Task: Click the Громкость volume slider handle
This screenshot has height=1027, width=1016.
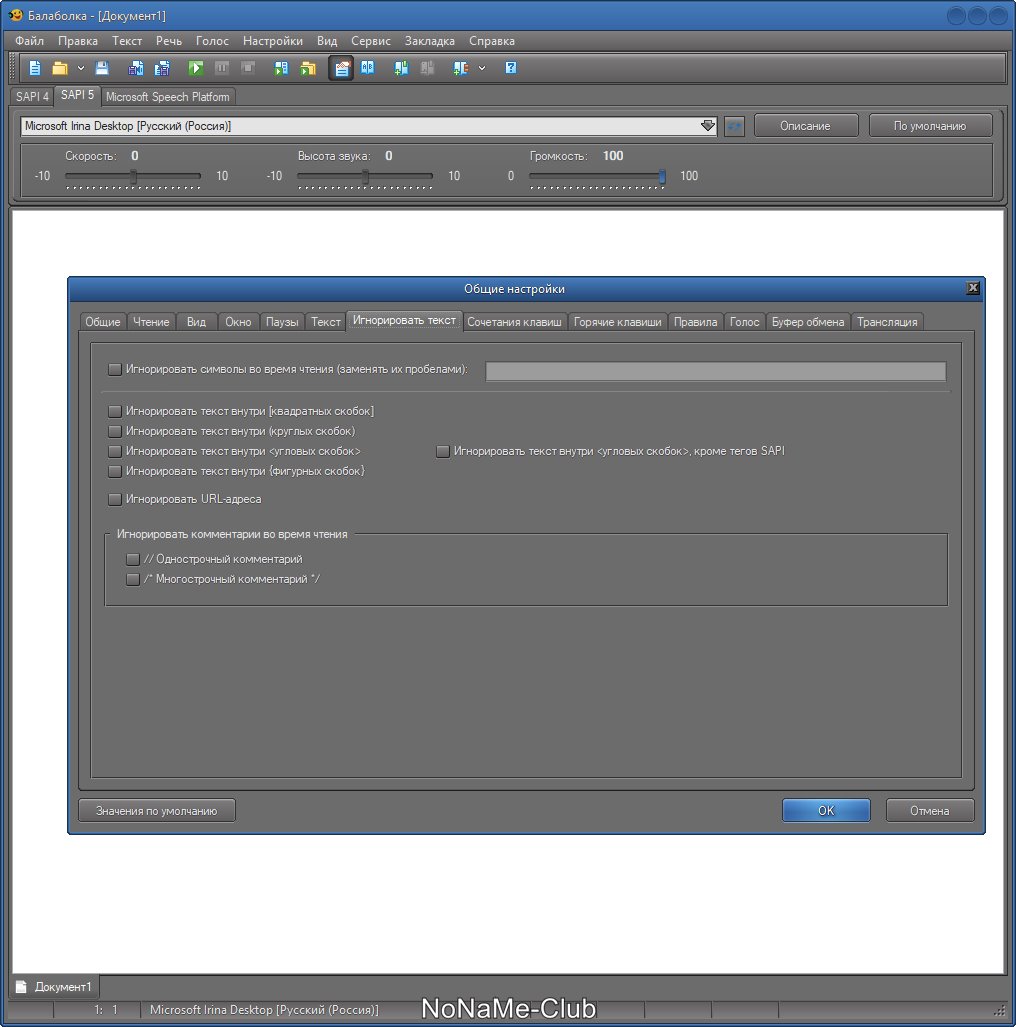Action: pos(662,176)
